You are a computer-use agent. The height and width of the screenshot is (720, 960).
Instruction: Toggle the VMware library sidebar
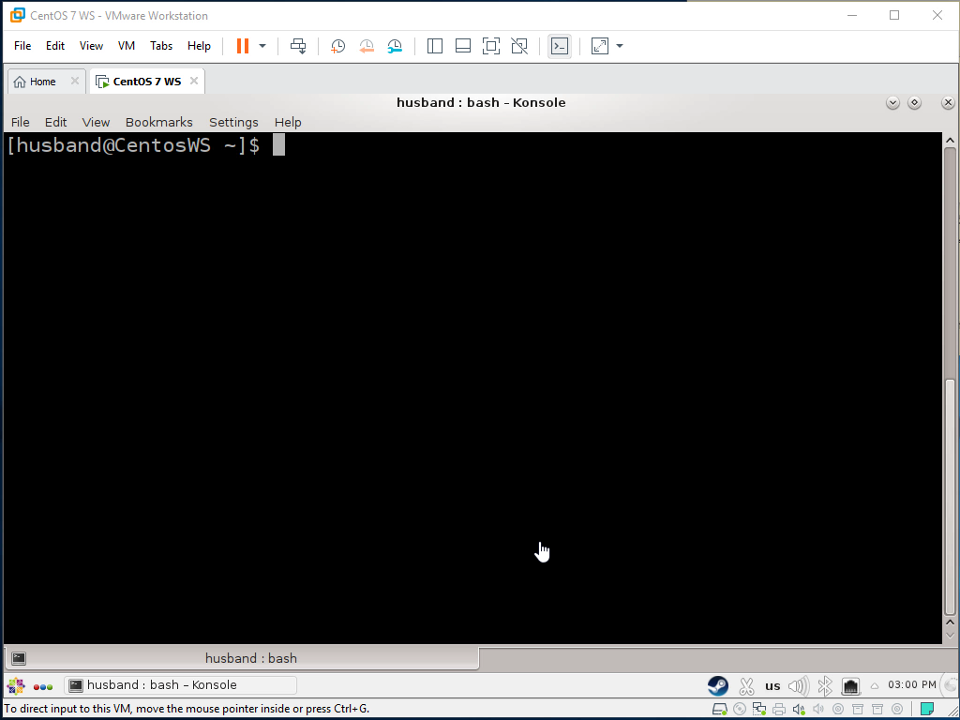pos(435,46)
